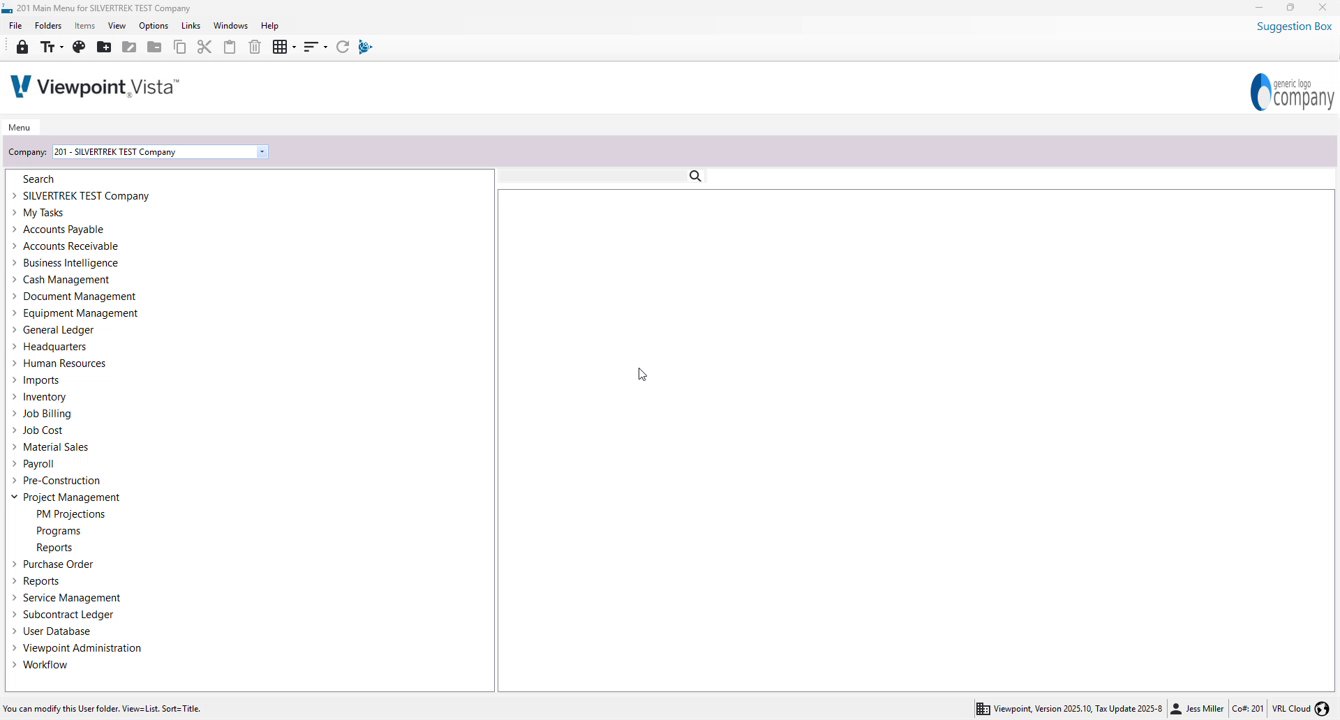Open the Company dropdown list
1340x720 pixels.
[262, 152]
